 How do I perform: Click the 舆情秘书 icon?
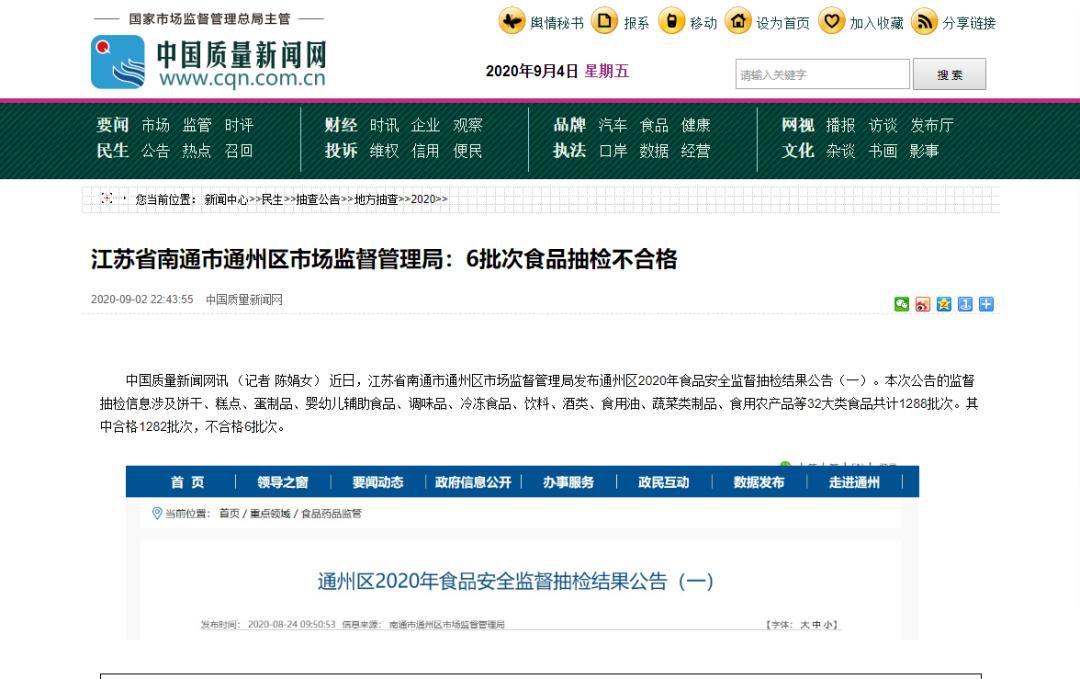pos(510,22)
